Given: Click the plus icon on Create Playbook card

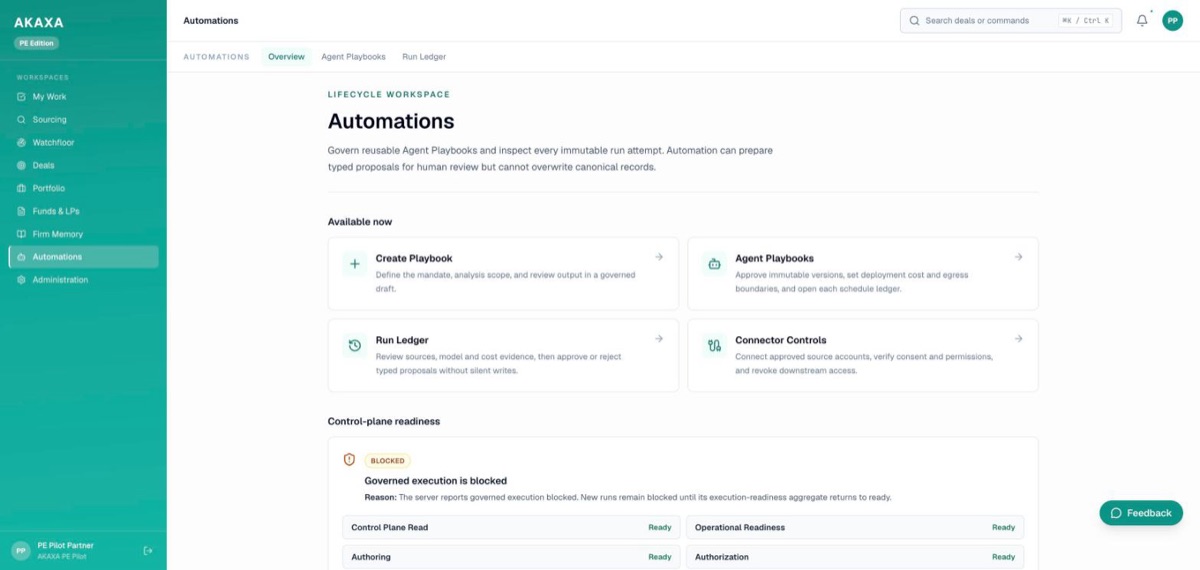Looking at the screenshot, I should pos(354,265).
